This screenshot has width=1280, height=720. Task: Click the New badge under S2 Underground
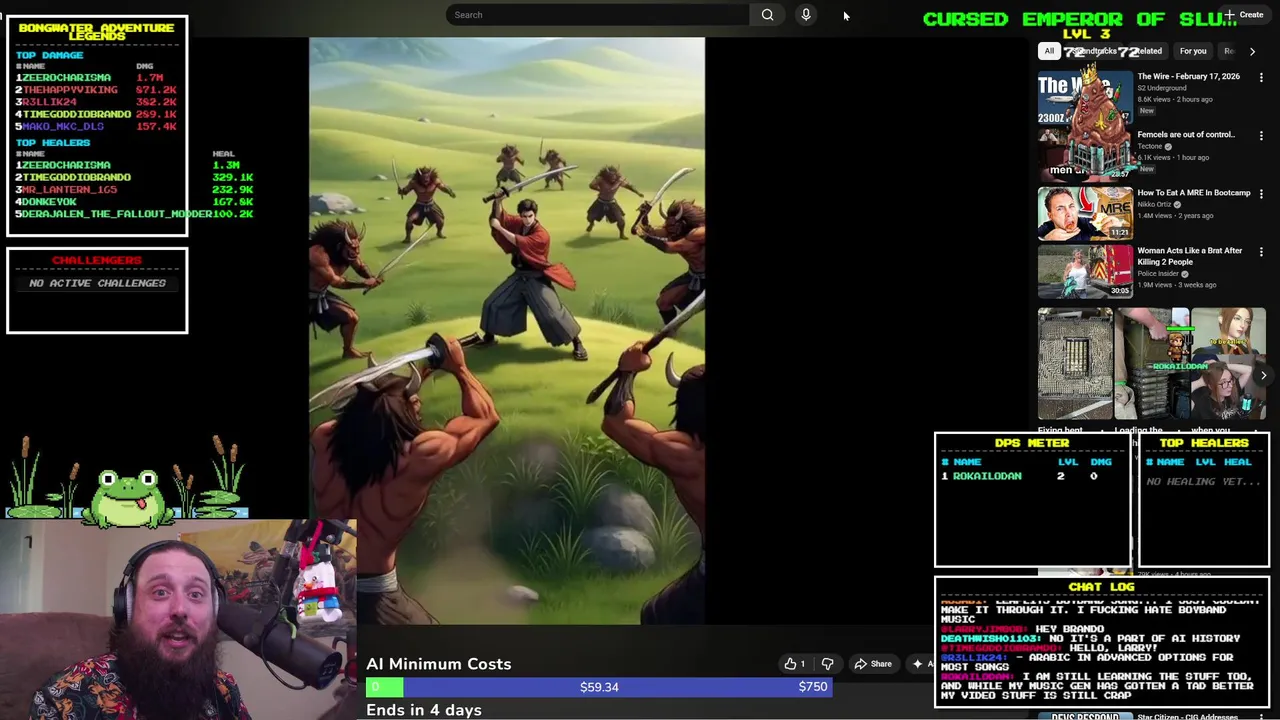(1146, 111)
